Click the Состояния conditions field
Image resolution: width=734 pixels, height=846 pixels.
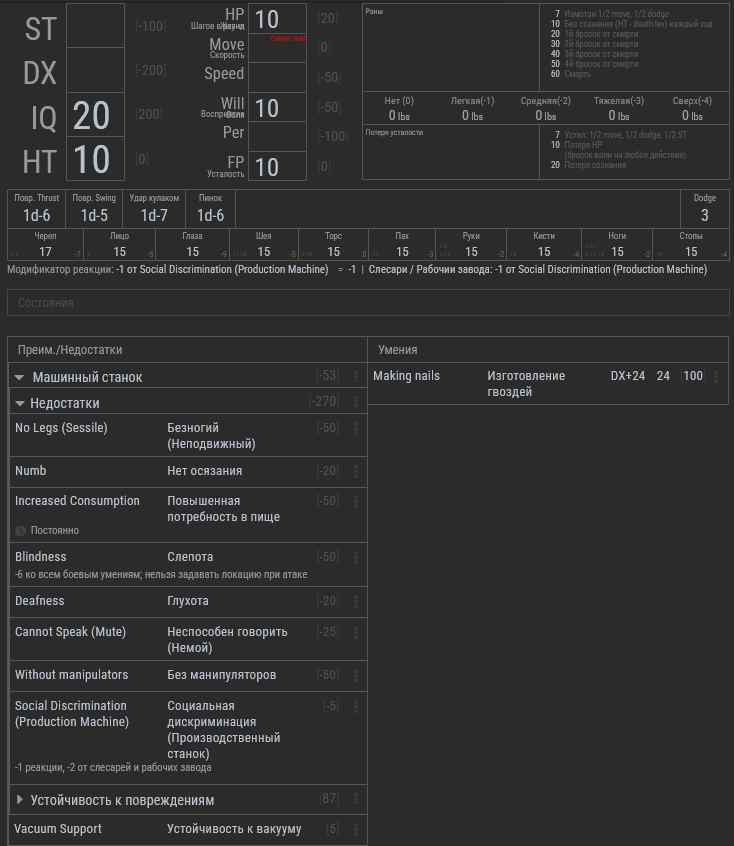368,302
